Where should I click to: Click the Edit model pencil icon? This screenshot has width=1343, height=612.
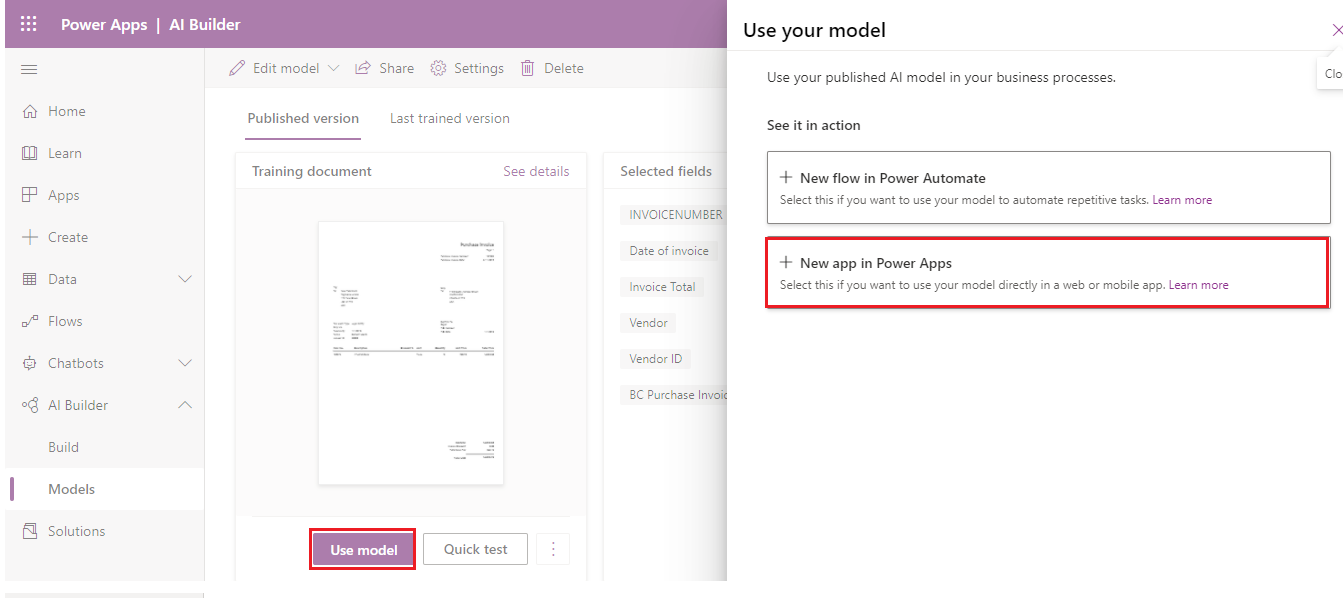tap(237, 68)
